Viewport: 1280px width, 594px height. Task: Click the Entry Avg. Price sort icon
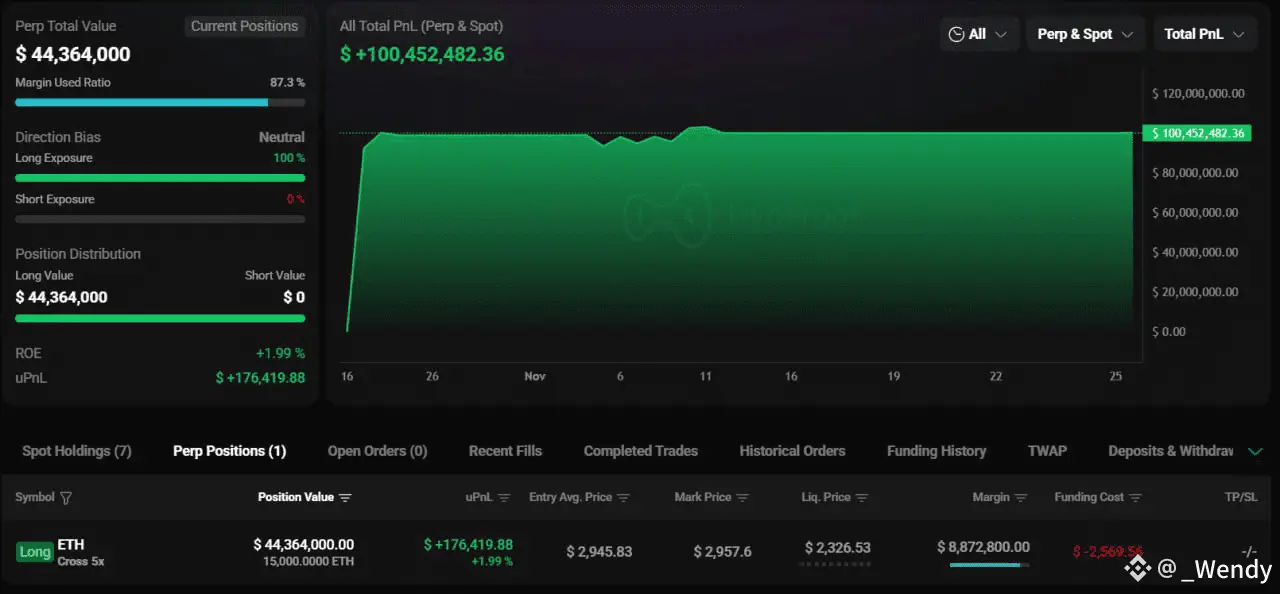tap(623, 498)
